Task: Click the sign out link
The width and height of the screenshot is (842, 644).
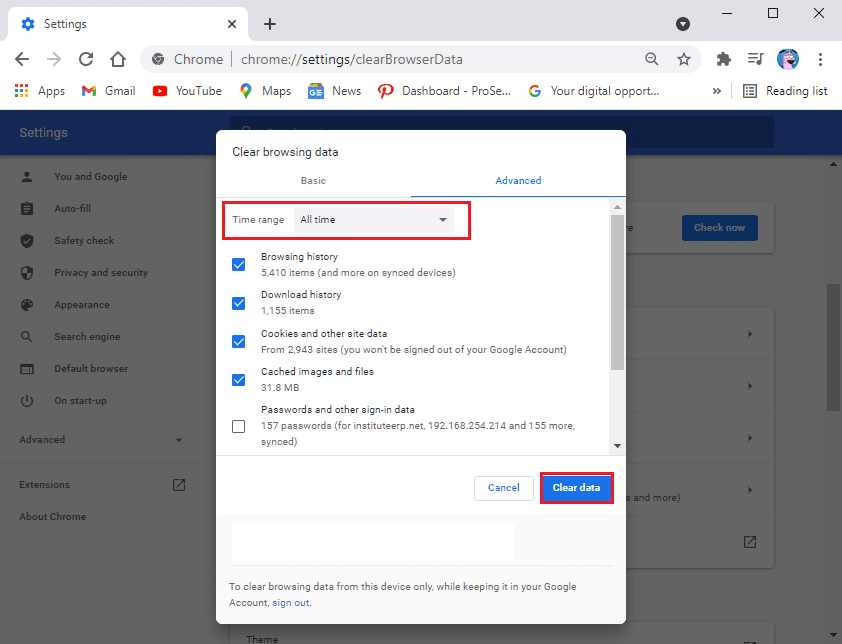Action: coord(291,603)
